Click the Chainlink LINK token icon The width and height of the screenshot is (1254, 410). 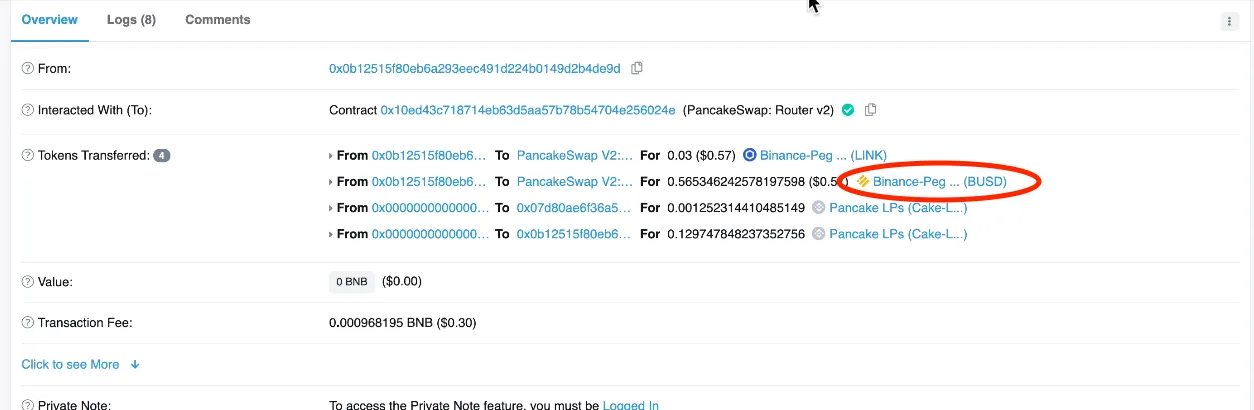(x=749, y=156)
